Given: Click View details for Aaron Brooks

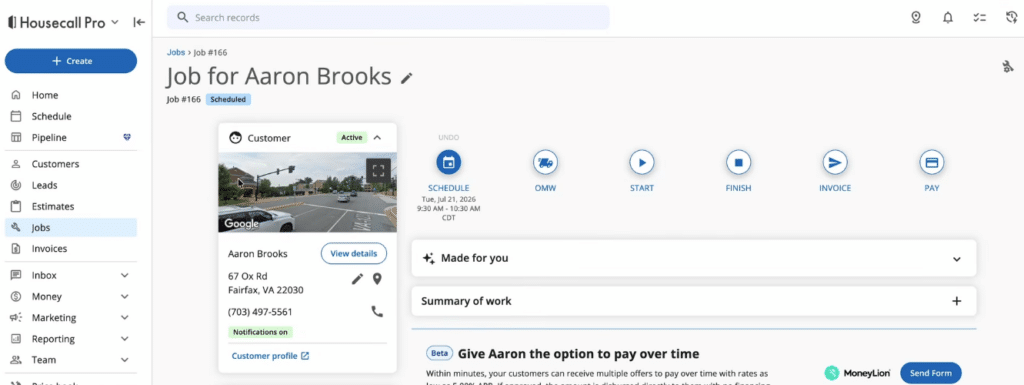Looking at the screenshot, I should click(x=353, y=254).
